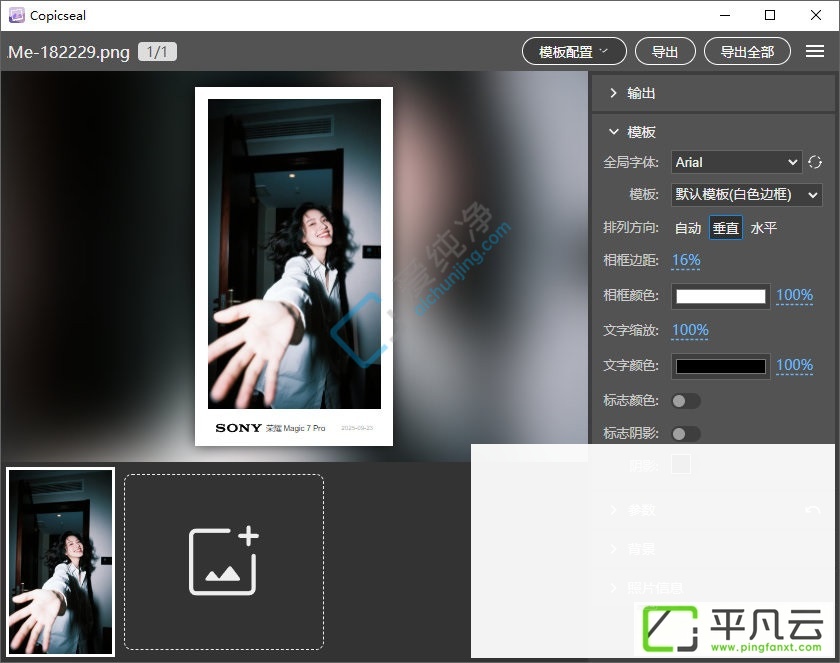The image size is (840, 663).
Task: Open the hamburger menu icon
Action: 814,51
